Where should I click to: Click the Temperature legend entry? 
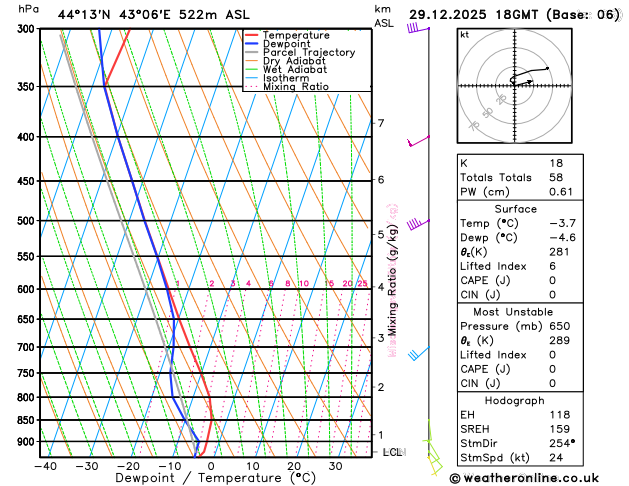[296, 35]
